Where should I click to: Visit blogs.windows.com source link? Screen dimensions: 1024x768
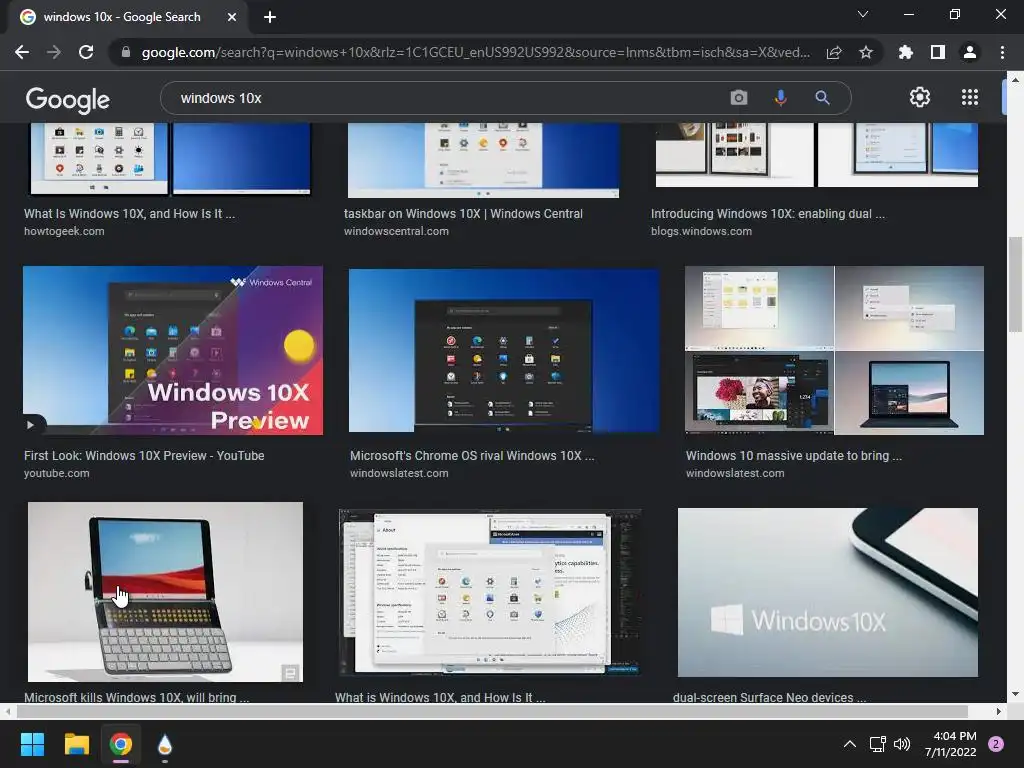coord(701,231)
